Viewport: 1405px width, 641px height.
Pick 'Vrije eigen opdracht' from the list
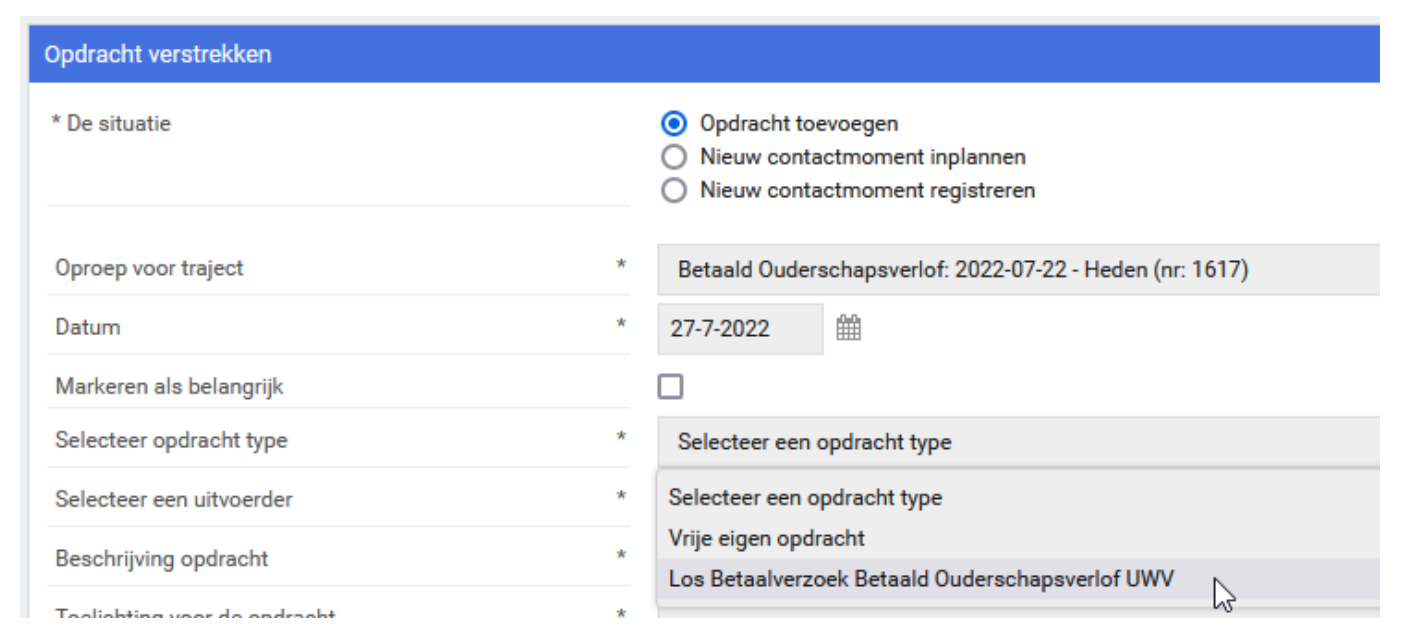tap(767, 538)
